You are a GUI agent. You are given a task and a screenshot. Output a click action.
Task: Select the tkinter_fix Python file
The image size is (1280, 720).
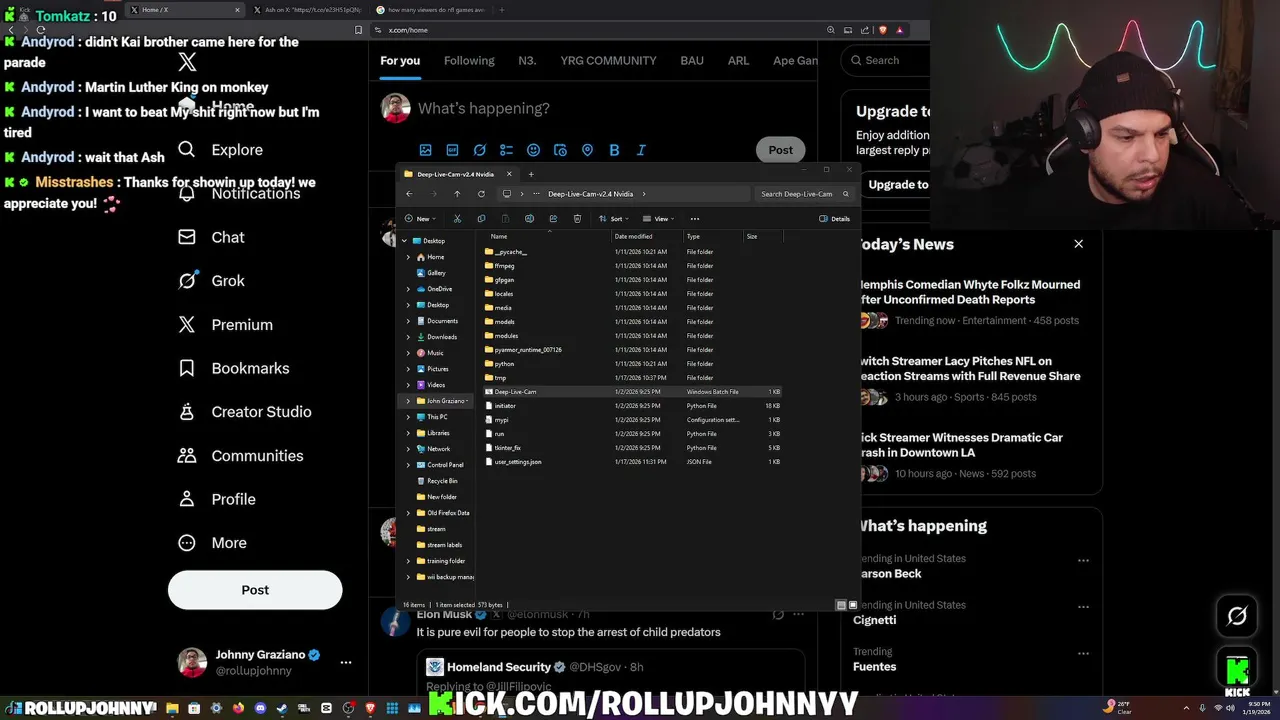[x=632, y=448]
